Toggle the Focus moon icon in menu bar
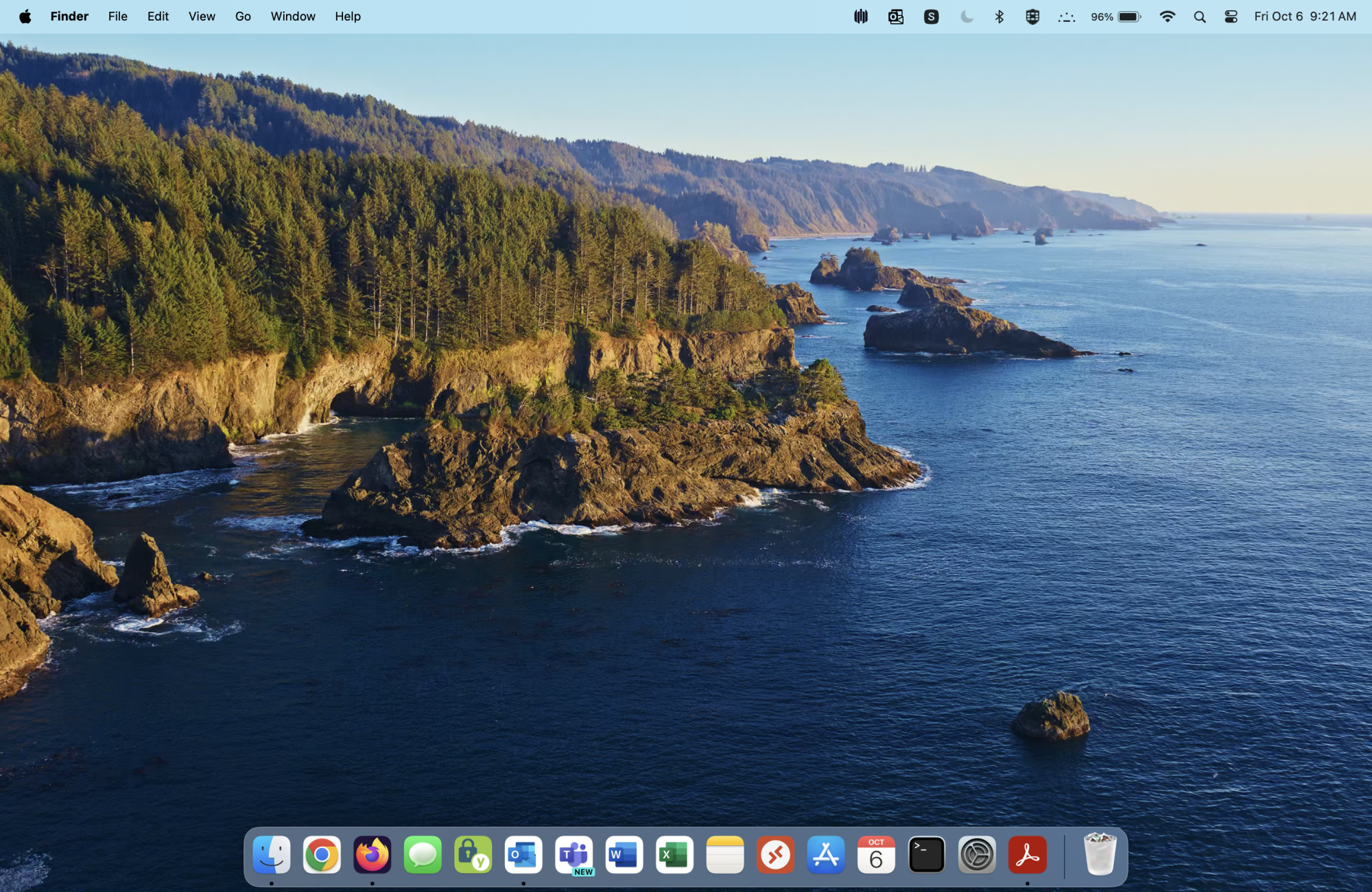This screenshot has height=892, width=1372. click(x=967, y=16)
